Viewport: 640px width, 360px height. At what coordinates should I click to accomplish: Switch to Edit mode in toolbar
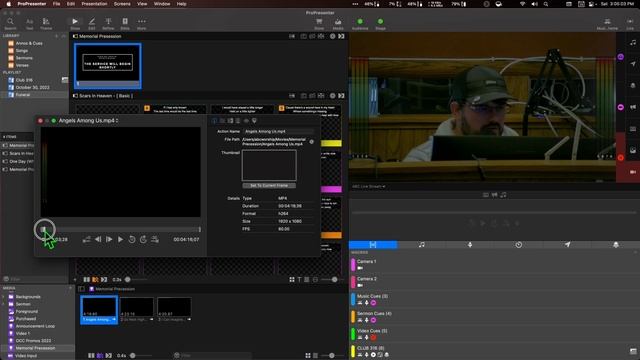coord(92,24)
